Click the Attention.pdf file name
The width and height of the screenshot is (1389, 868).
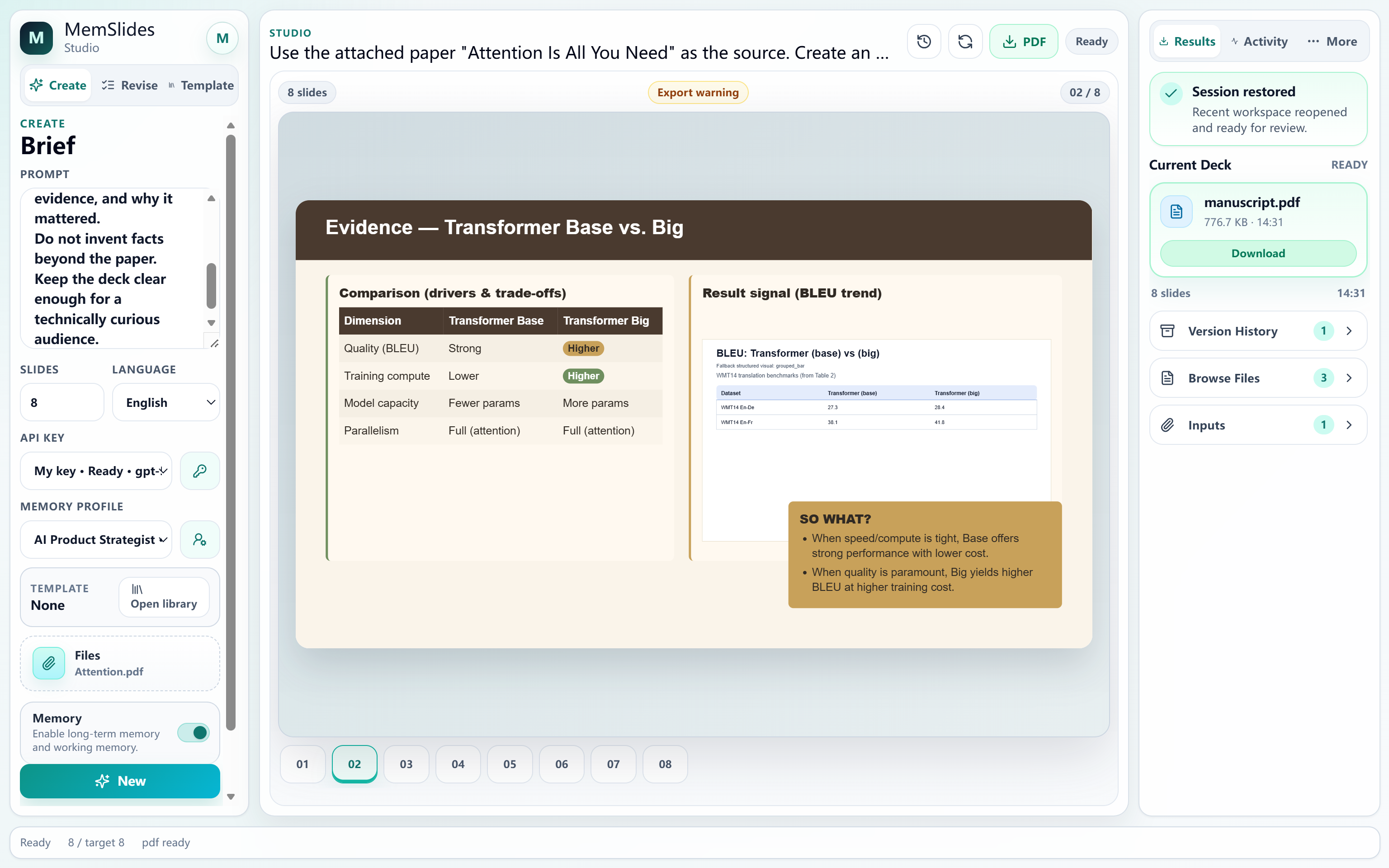[x=109, y=672]
